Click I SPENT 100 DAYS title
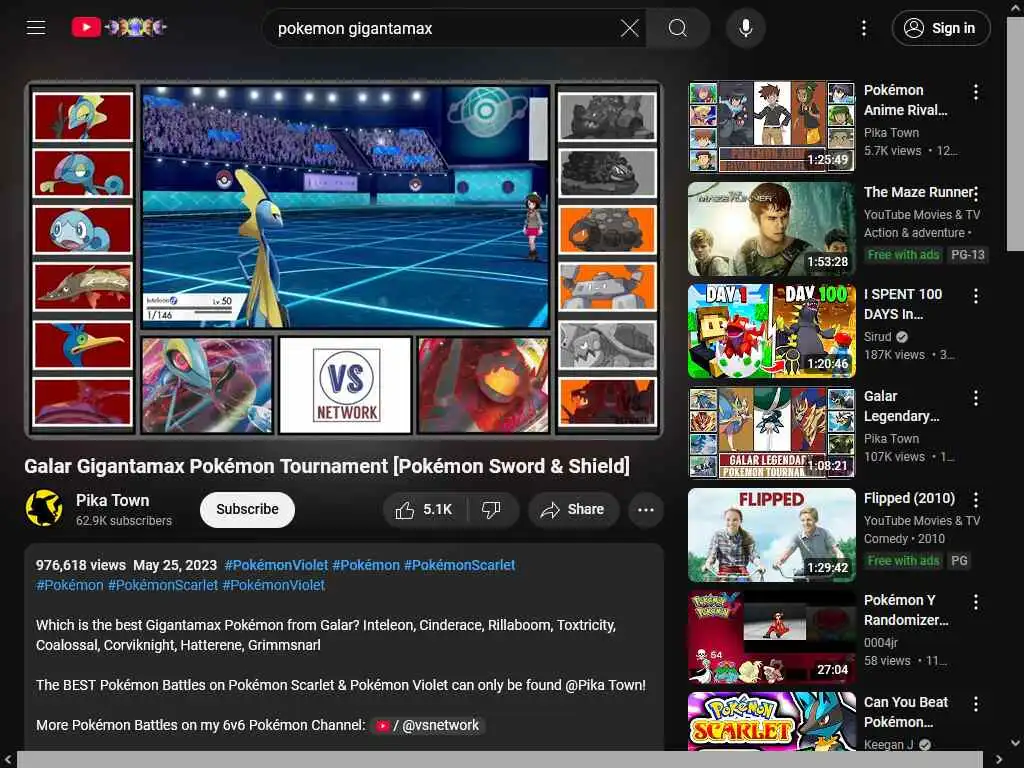 click(903, 304)
